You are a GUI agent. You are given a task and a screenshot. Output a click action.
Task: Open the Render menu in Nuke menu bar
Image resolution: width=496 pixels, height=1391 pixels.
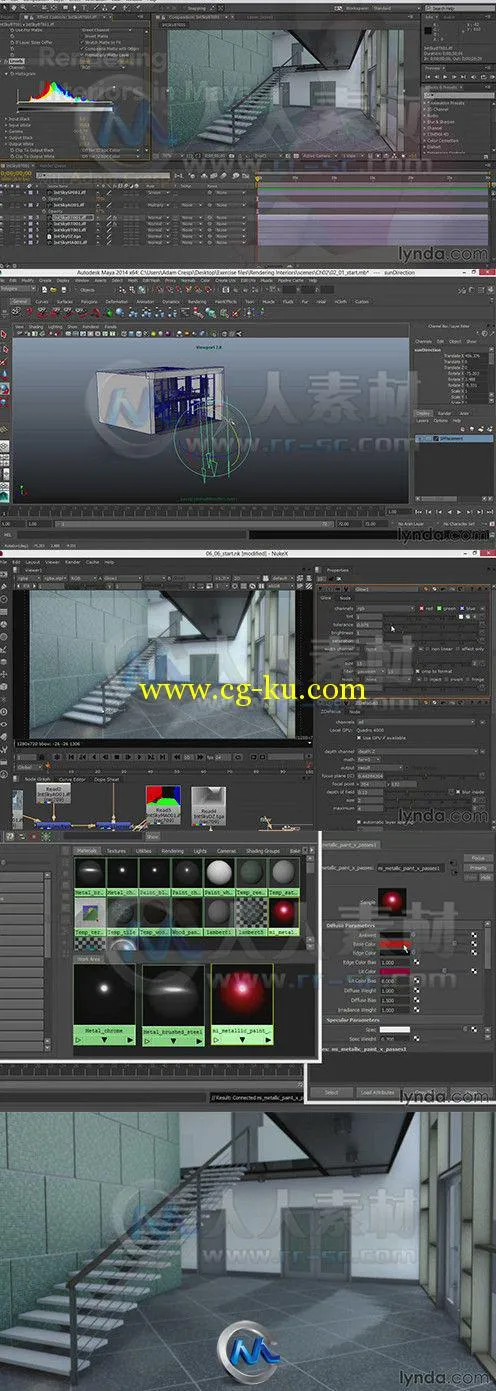tap(71, 563)
